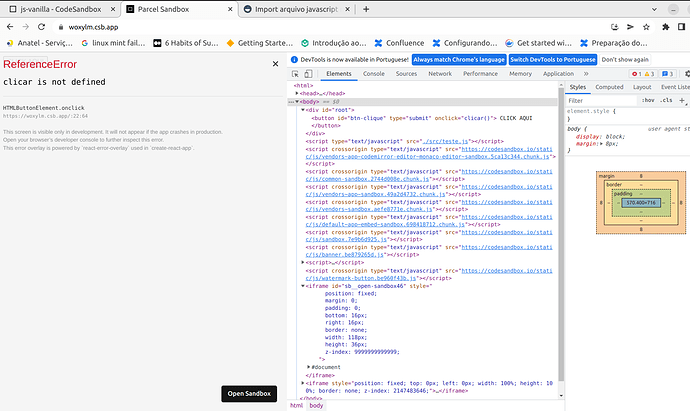The height and width of the screenshot is (411, 690).
Task: Show more DevTools tabs with the double chevron
Action: (586, 74)
